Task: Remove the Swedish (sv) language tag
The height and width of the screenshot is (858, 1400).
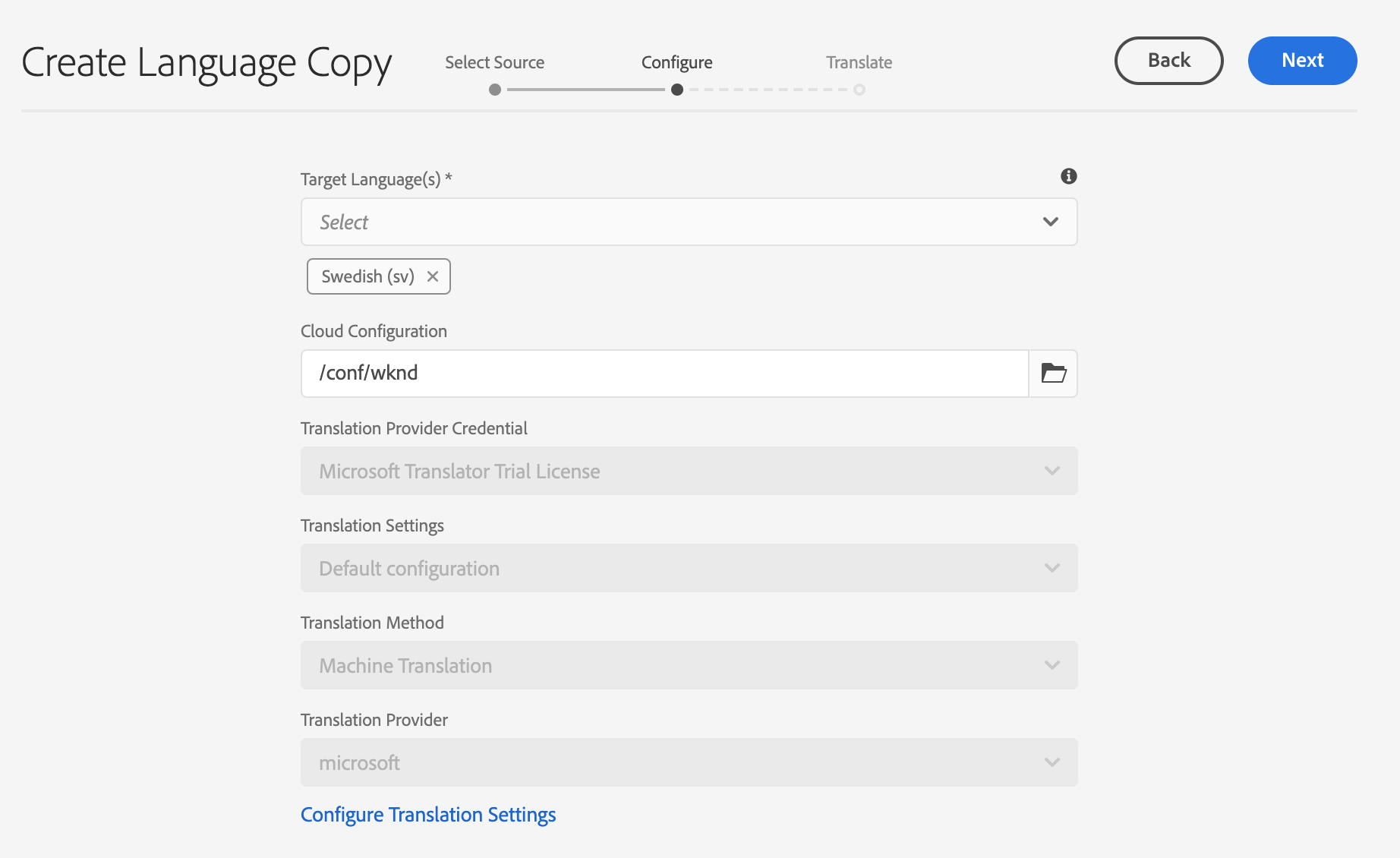Action: pos(433,276)
